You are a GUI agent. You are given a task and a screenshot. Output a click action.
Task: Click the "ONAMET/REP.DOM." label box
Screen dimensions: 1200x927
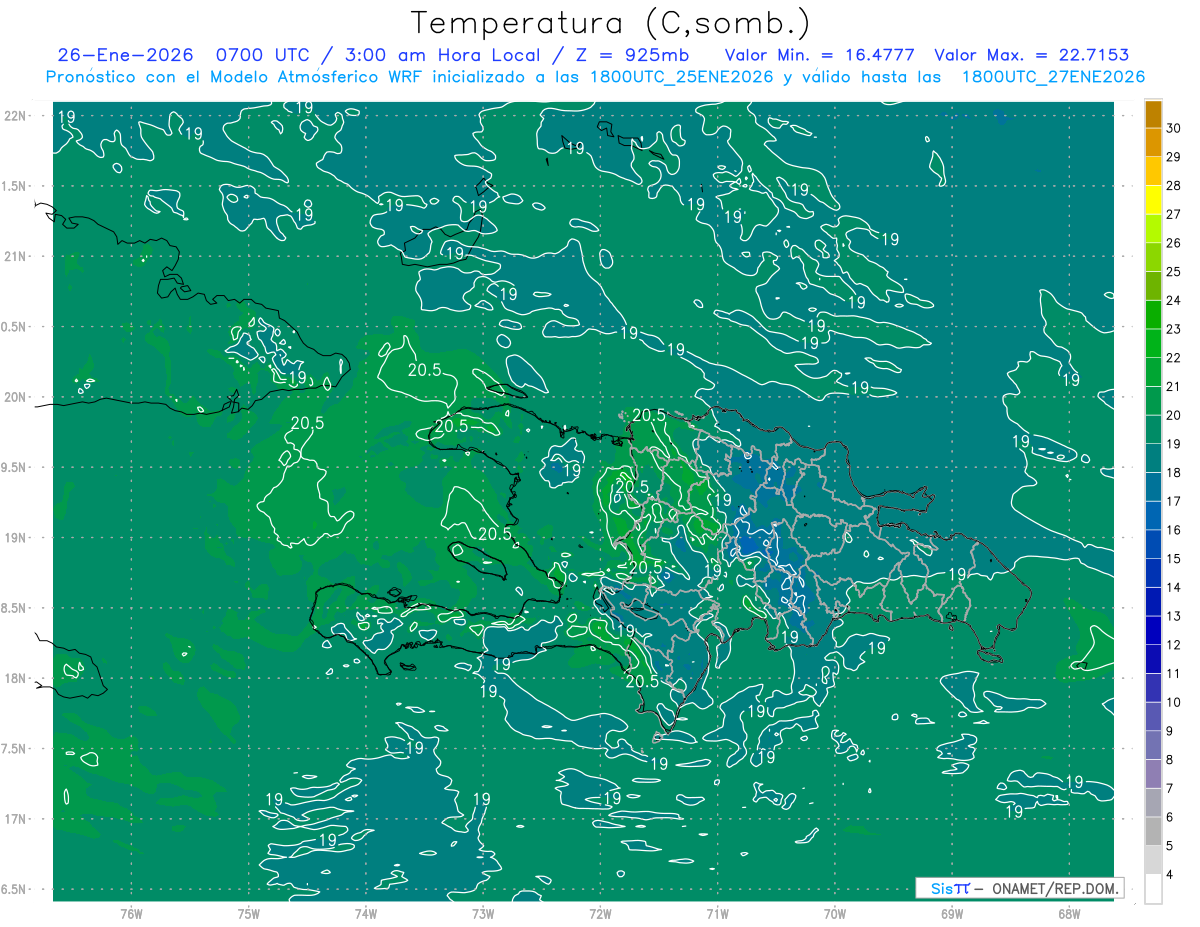1019,888
